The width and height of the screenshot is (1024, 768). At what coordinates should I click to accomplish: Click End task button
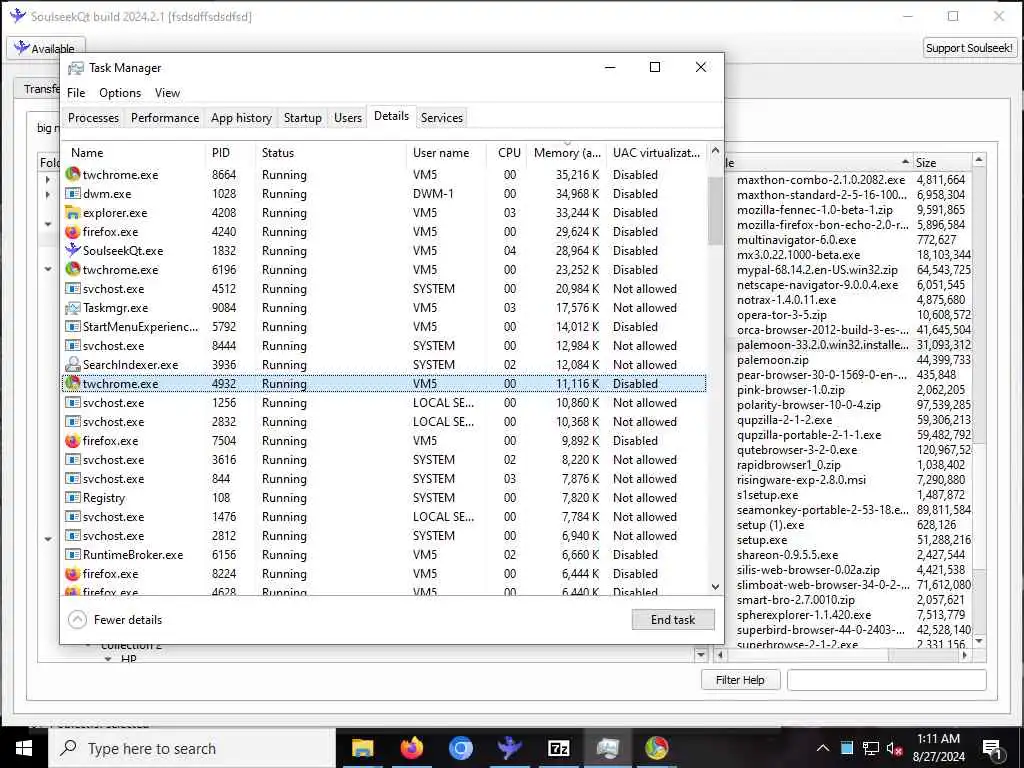(673, 620)
